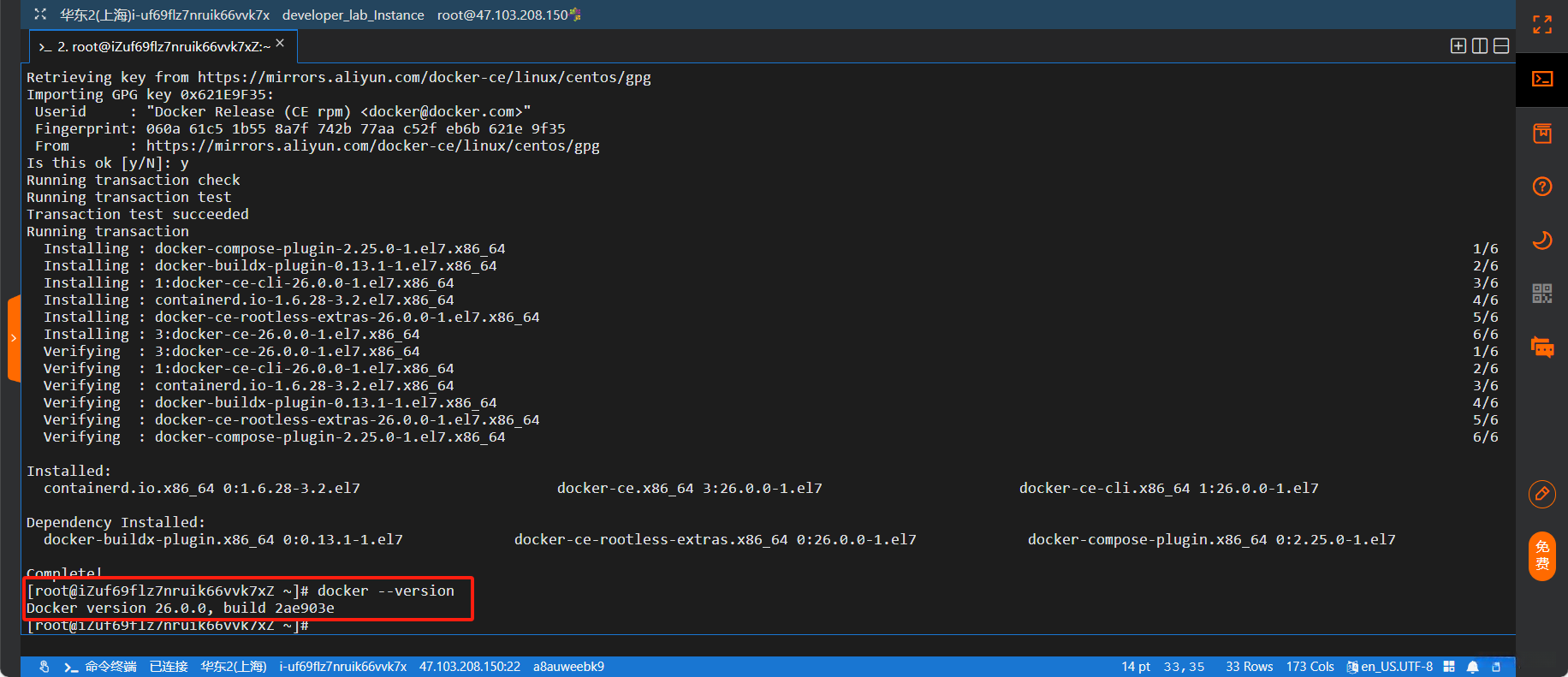Switch theme with the crescent moon icon
Image resolution: width=1568 pixels, height=677 pixels.
tap(1542, 241)
